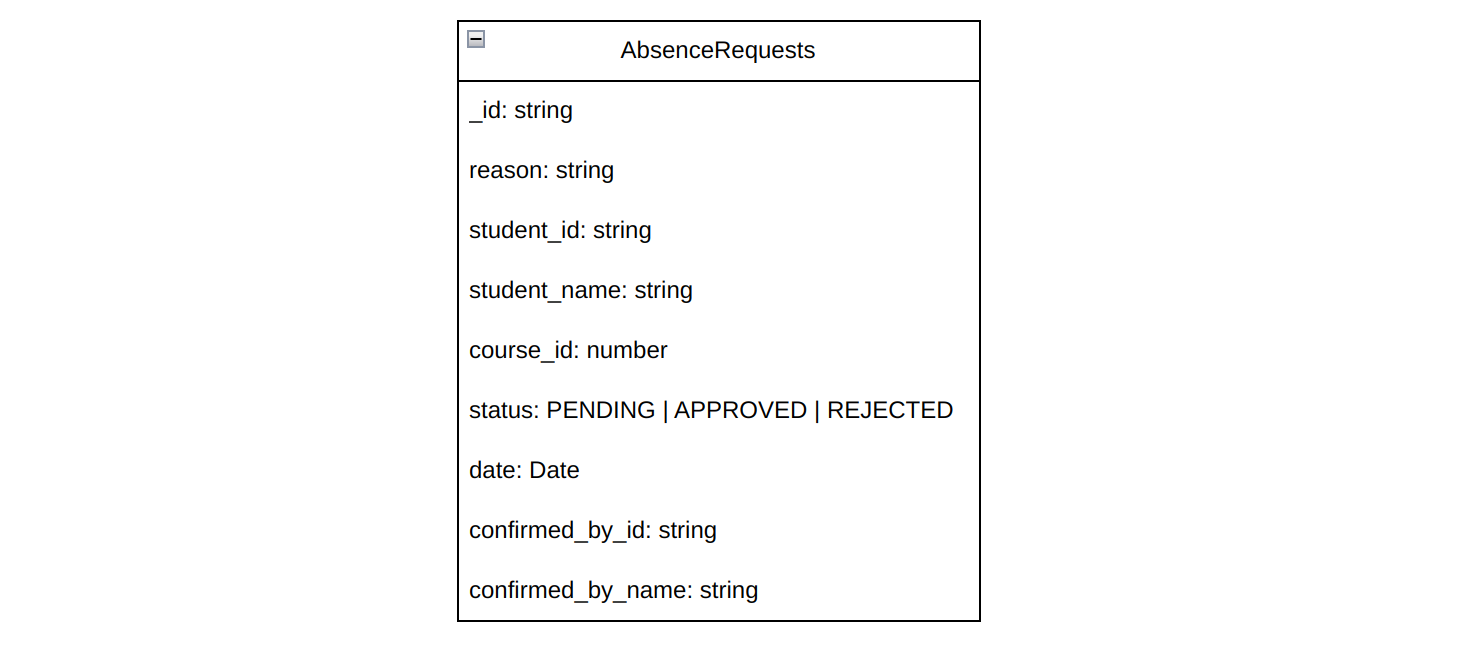Click the Date type of date field
The height and width of the screenshot is (645, 1473).
(x=554, y=470)
